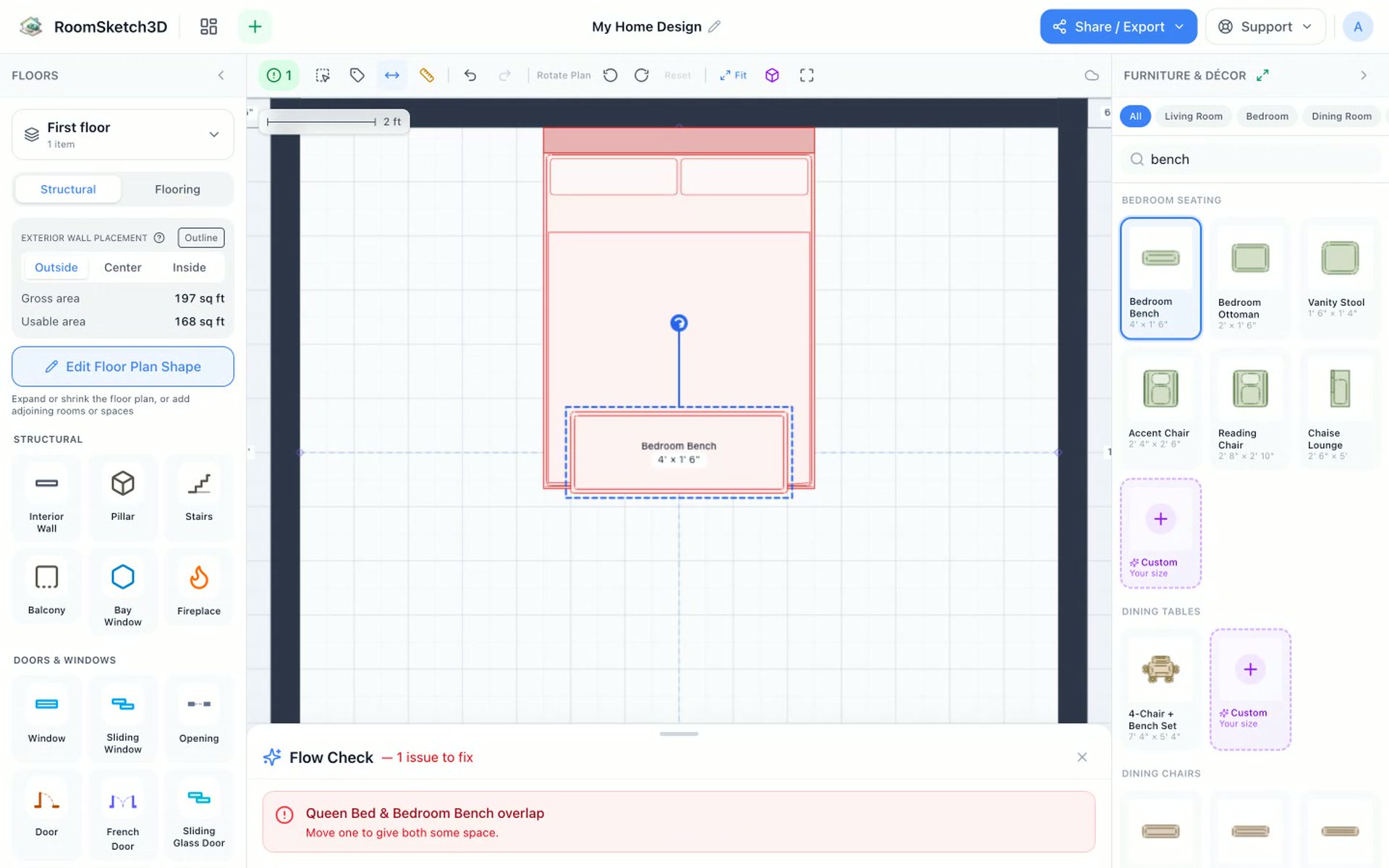The width and height of the screenshot is (1389, 868).
Task: Select Inside wall placement
Action: pos(189,268)
